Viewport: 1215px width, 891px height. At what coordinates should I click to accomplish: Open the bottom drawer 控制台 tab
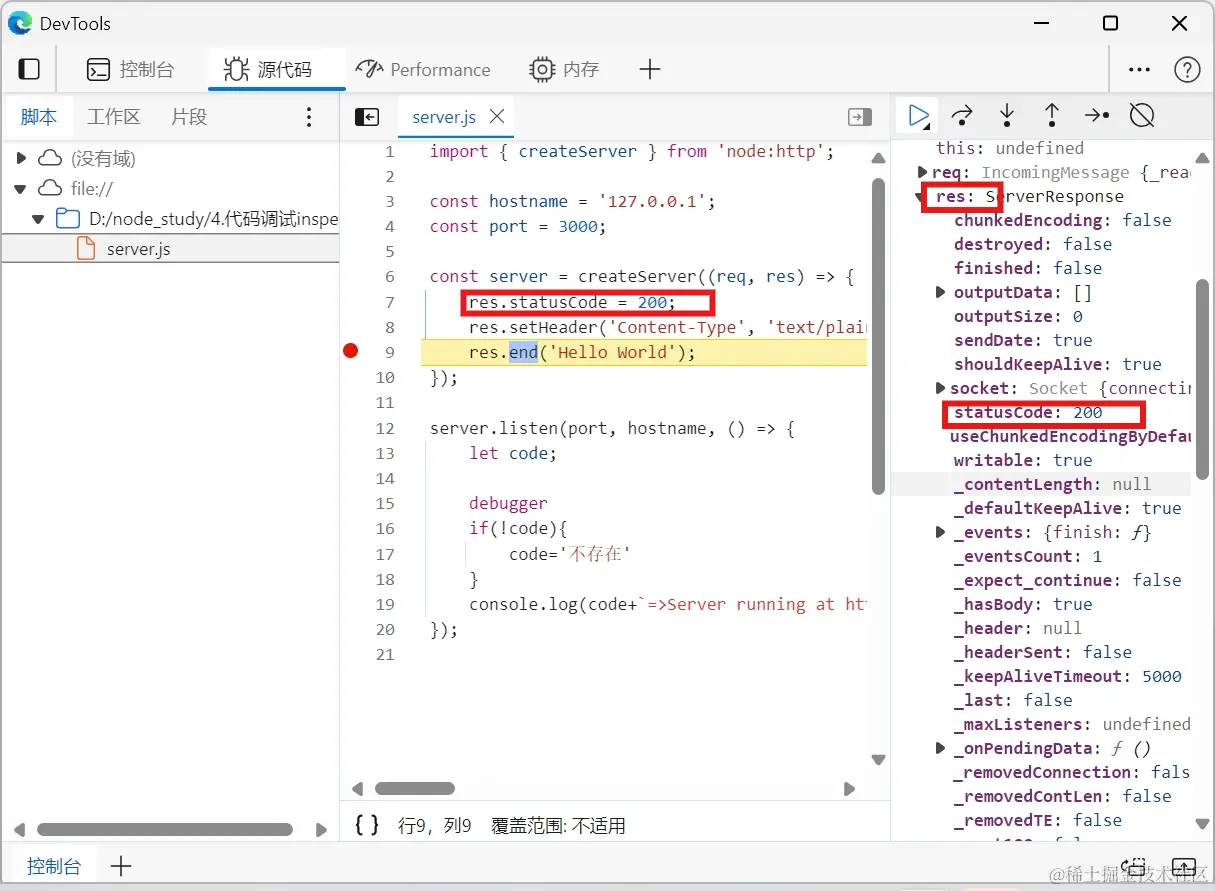[54, 866]
